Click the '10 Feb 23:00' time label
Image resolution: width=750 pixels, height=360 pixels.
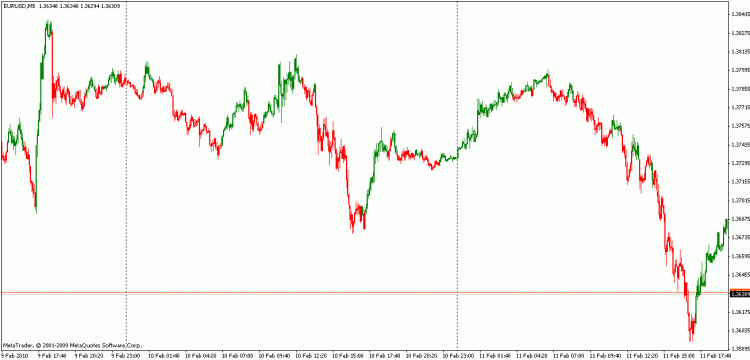click(x=459, y=356)
